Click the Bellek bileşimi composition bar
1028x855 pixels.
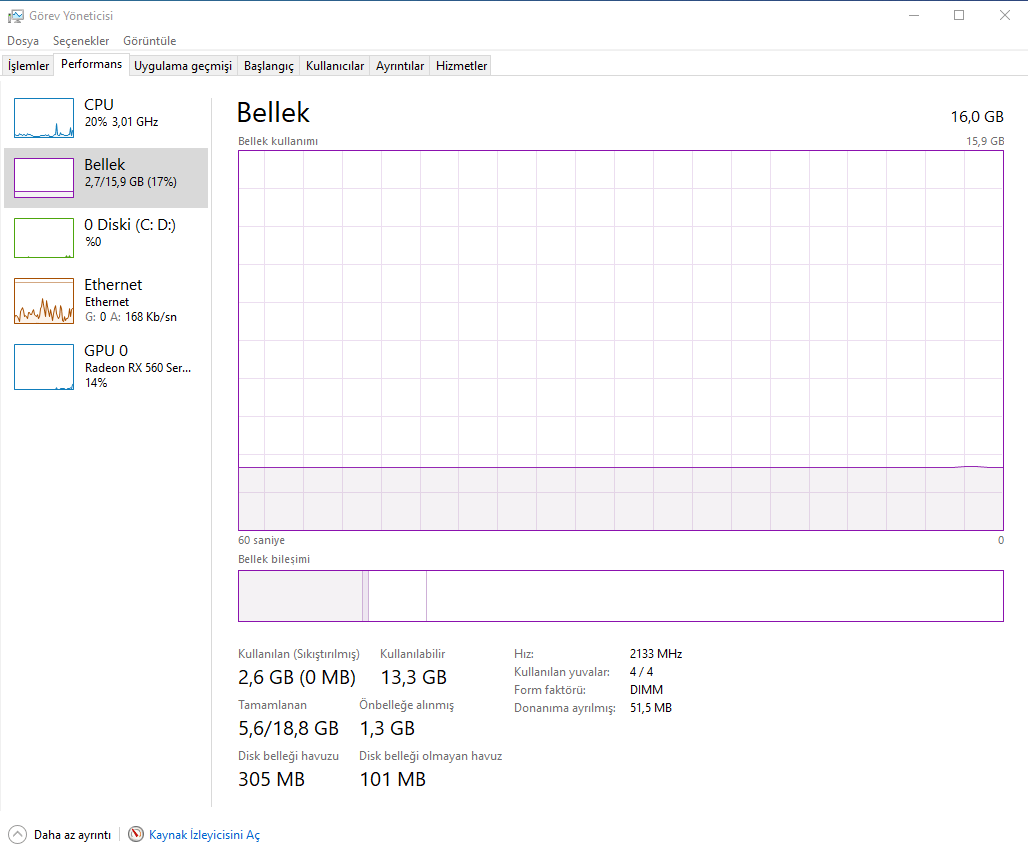(x=620, y=595)
